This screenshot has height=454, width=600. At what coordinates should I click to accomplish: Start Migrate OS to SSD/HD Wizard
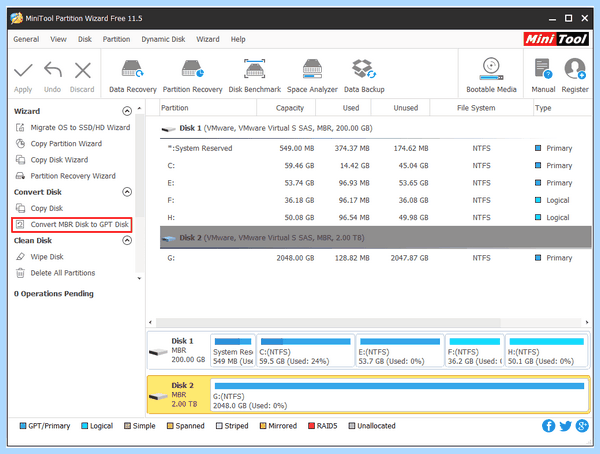coord(73,127)
